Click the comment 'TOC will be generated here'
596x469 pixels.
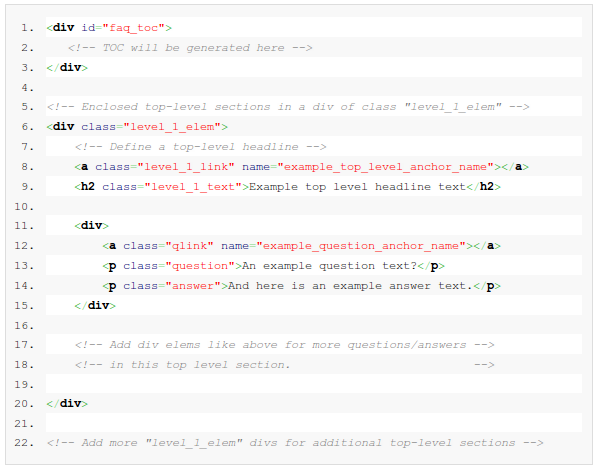point(190,48)
